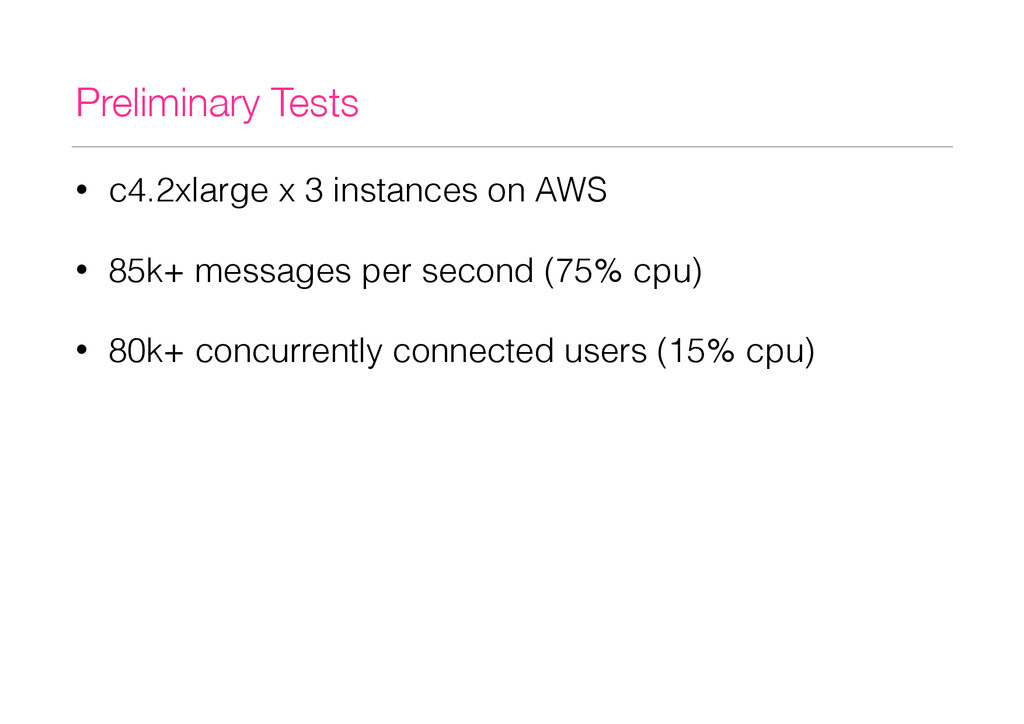Click the "Preliminary Tests" slide title

pos(217,104)
